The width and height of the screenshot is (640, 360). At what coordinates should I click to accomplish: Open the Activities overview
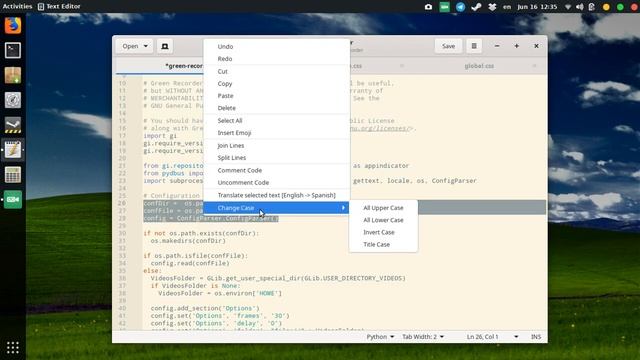click(17, 7)
